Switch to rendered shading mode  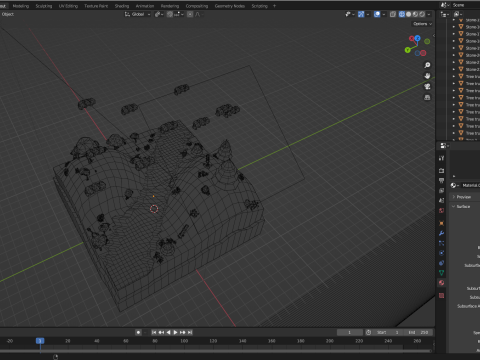(x=422, y=14)
